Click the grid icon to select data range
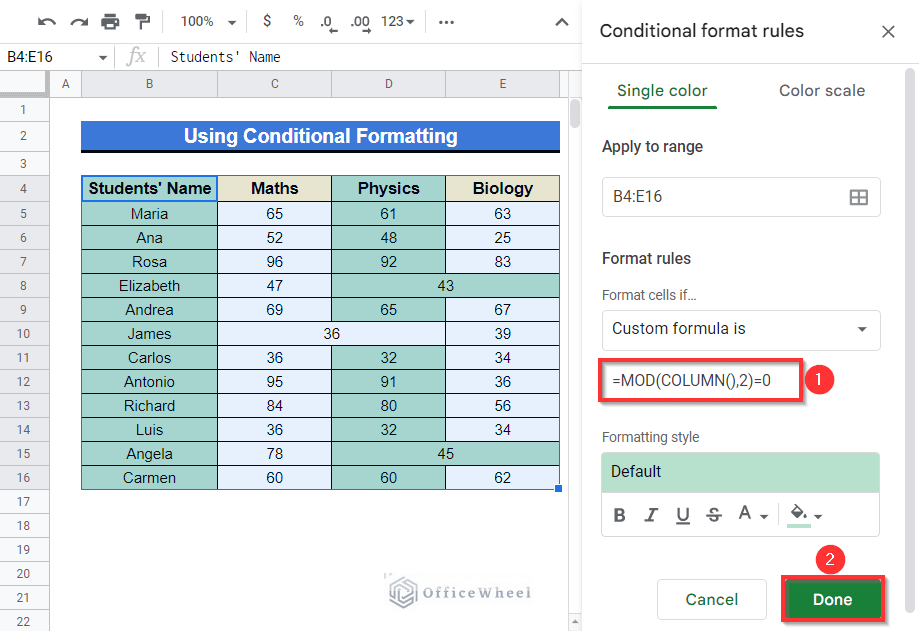The width and height of the screenshot is (919, 631). pos(858,197)
